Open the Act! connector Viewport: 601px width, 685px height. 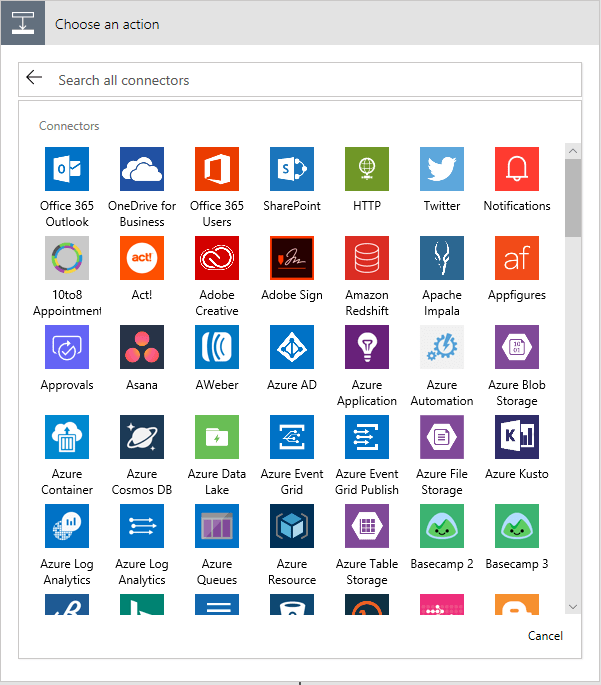pos(142,258)
